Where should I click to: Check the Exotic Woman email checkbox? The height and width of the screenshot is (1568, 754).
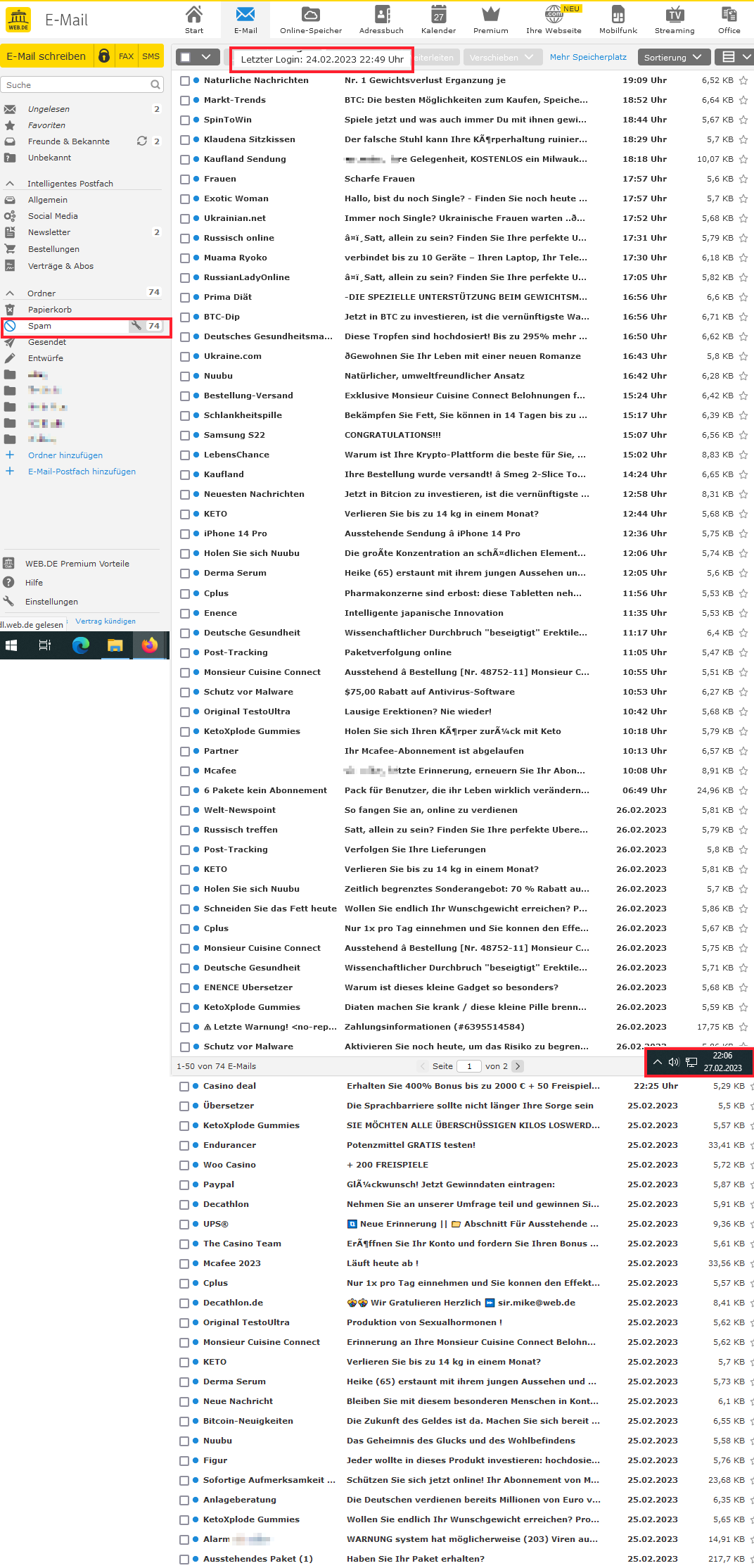click(185, 199)
